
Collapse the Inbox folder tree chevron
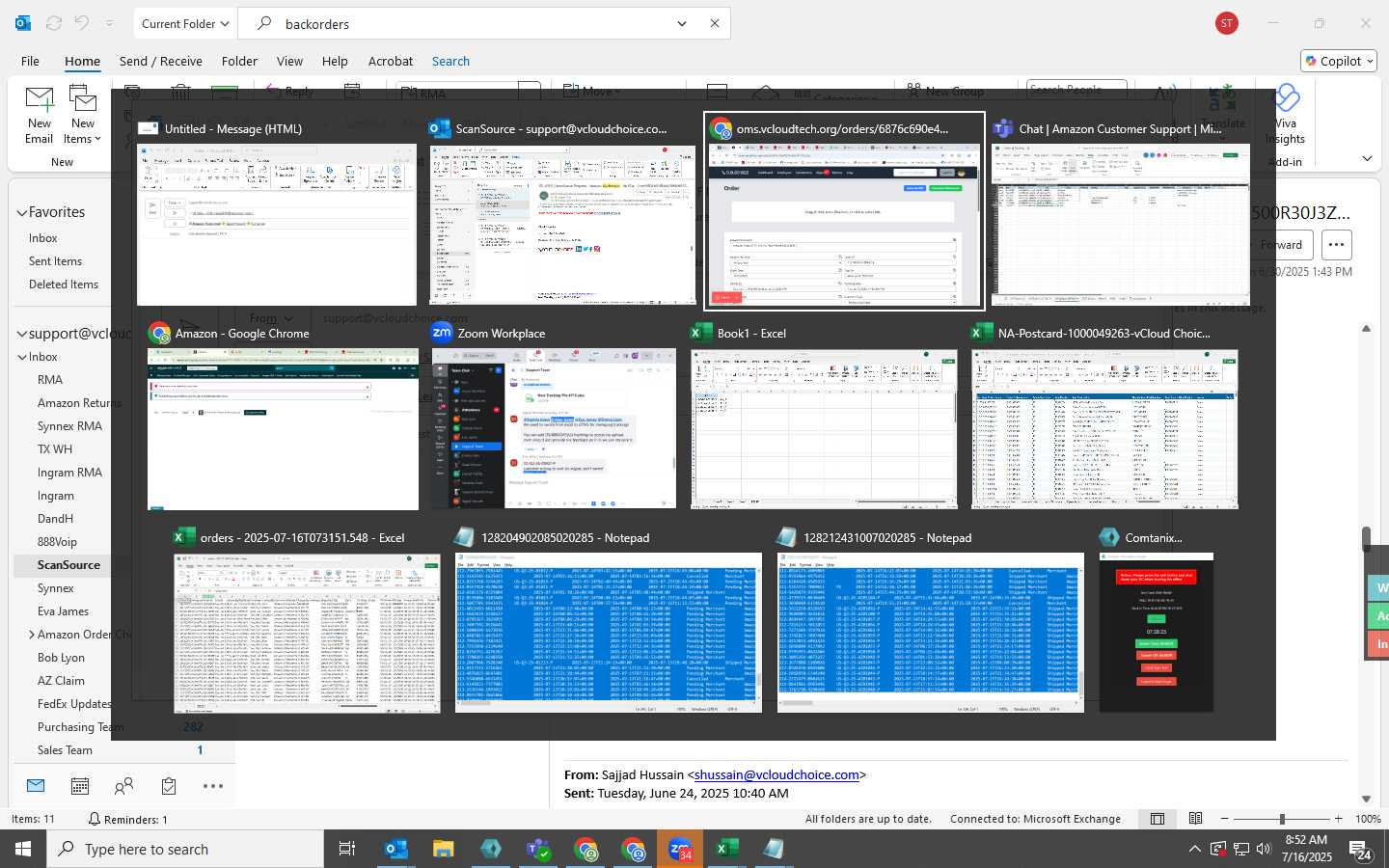[x=21, y=357]
